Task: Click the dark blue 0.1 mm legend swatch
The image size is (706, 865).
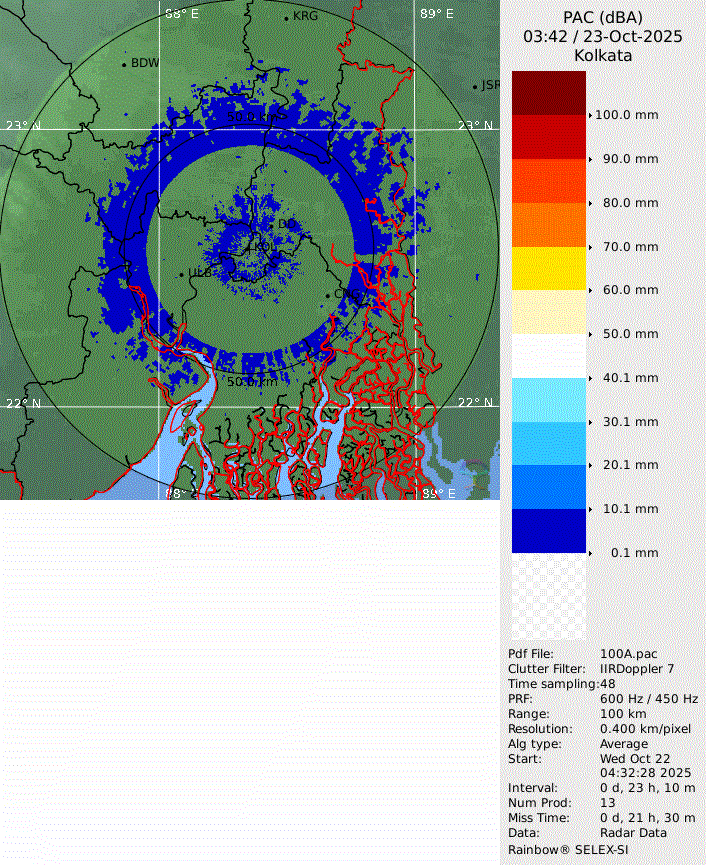Action: 548,531
